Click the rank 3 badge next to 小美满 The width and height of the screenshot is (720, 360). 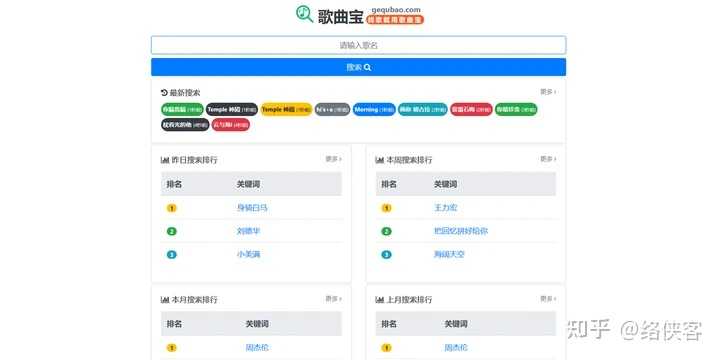coord(171,254)
